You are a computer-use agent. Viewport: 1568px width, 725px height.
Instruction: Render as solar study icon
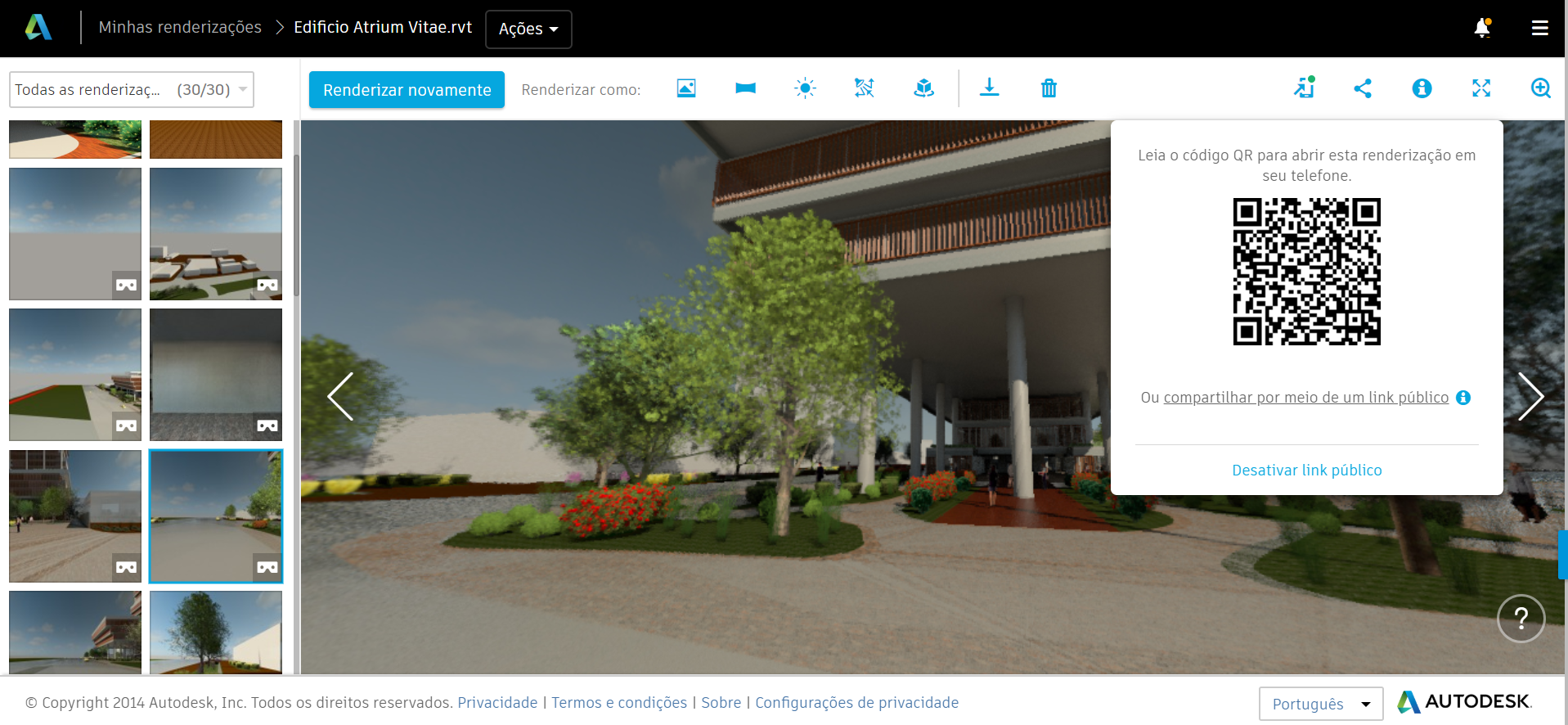tap(805, 88)
